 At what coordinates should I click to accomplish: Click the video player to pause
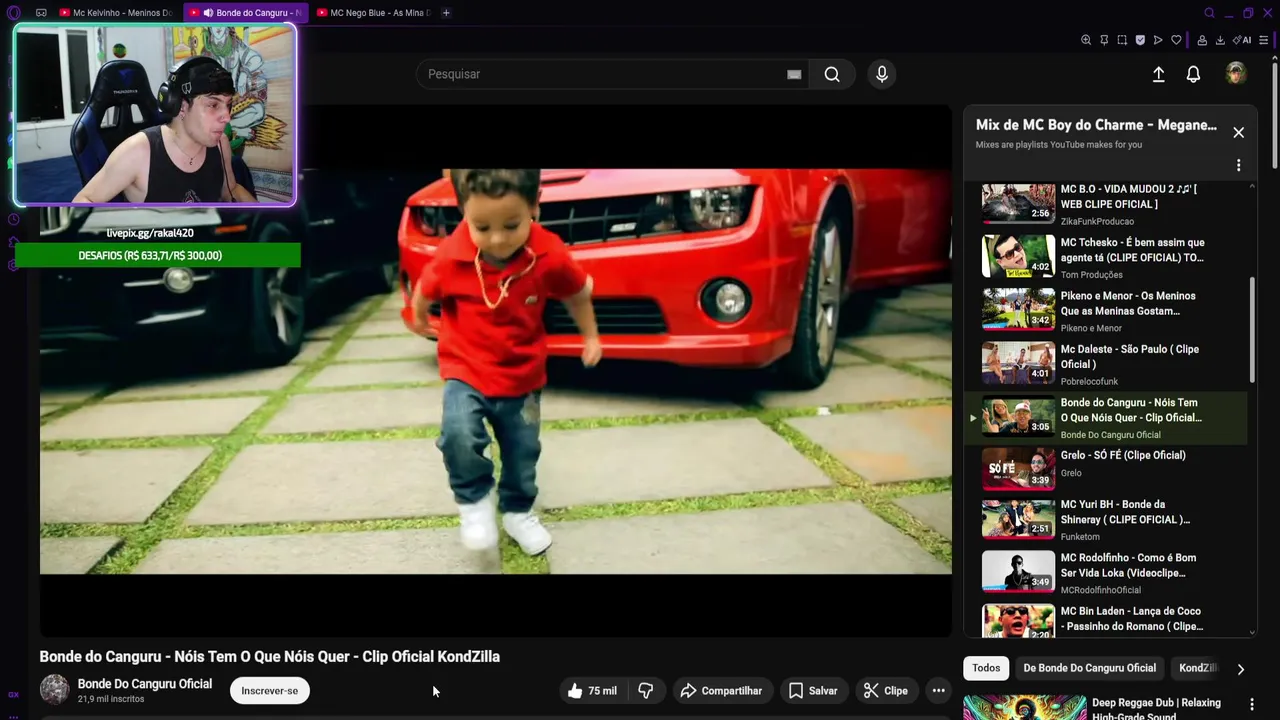click(496, 370)
